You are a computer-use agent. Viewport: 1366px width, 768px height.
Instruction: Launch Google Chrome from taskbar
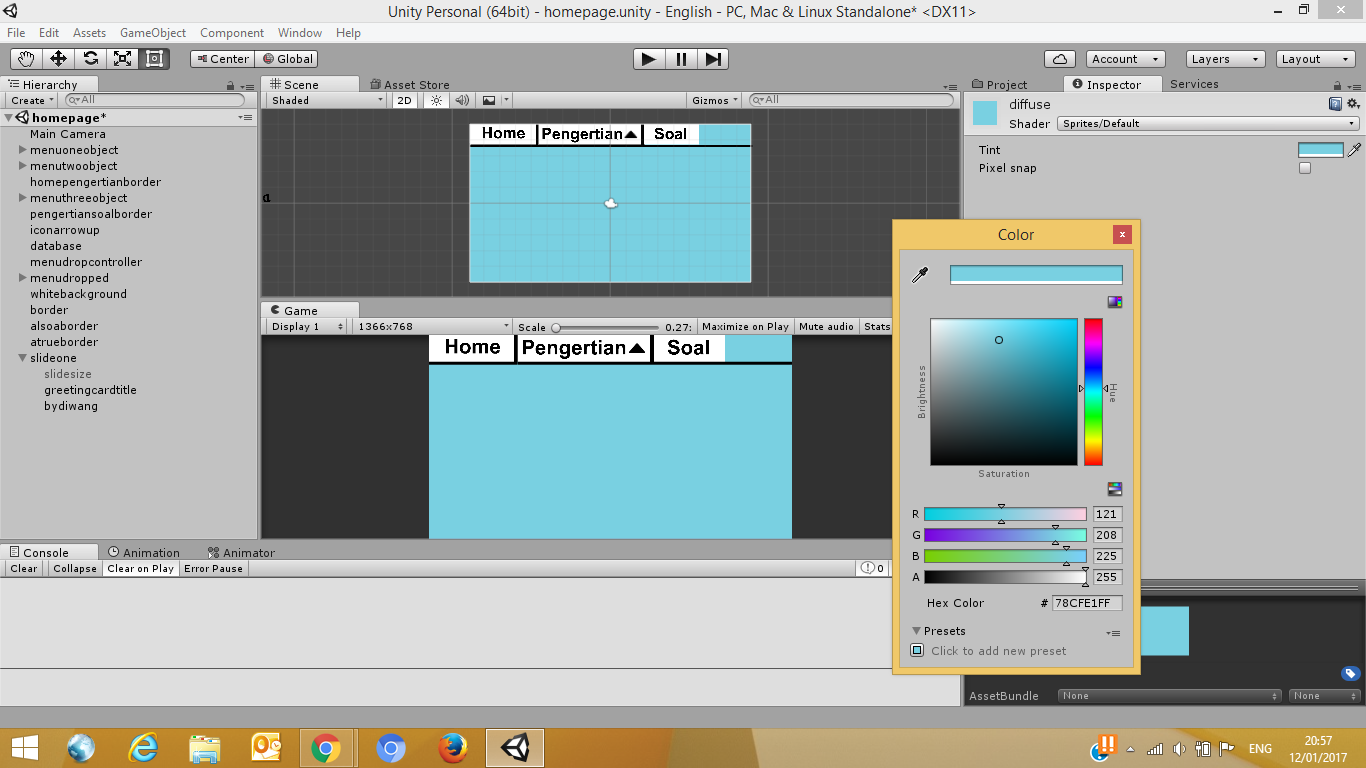(x=325, y=748)
